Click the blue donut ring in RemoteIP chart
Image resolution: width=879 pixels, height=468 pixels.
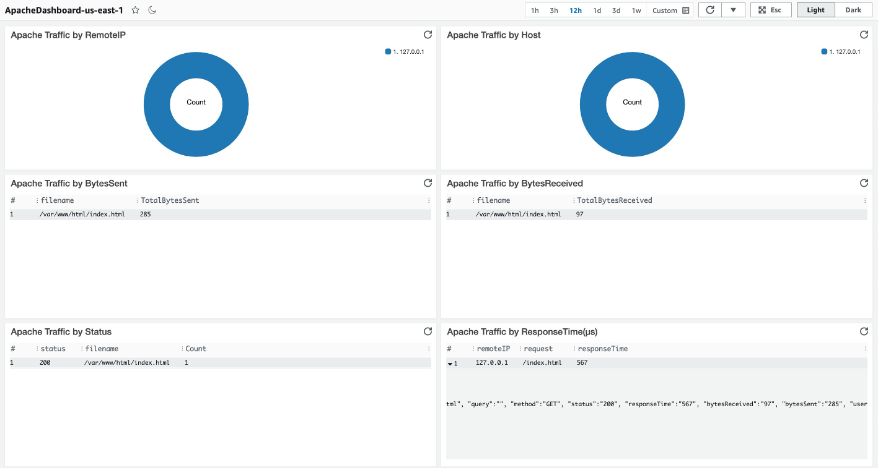tap(157, 104)
